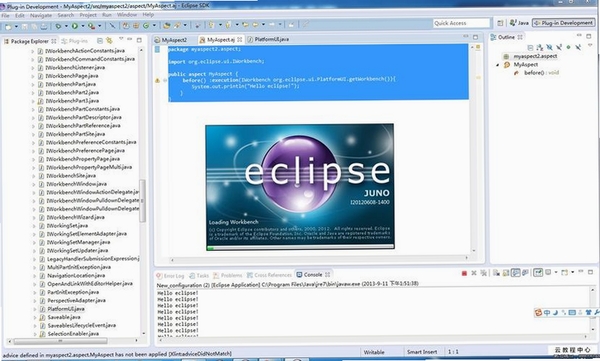Open the Window menu
The image size is (600, 361).
(127, 15)
